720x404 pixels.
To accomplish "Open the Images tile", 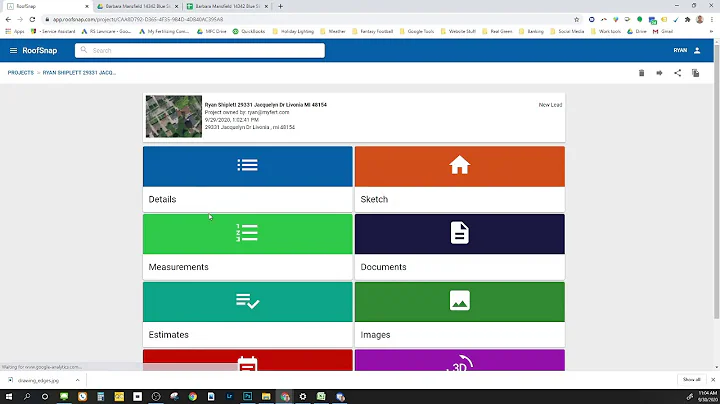I will tap(460, 314).
